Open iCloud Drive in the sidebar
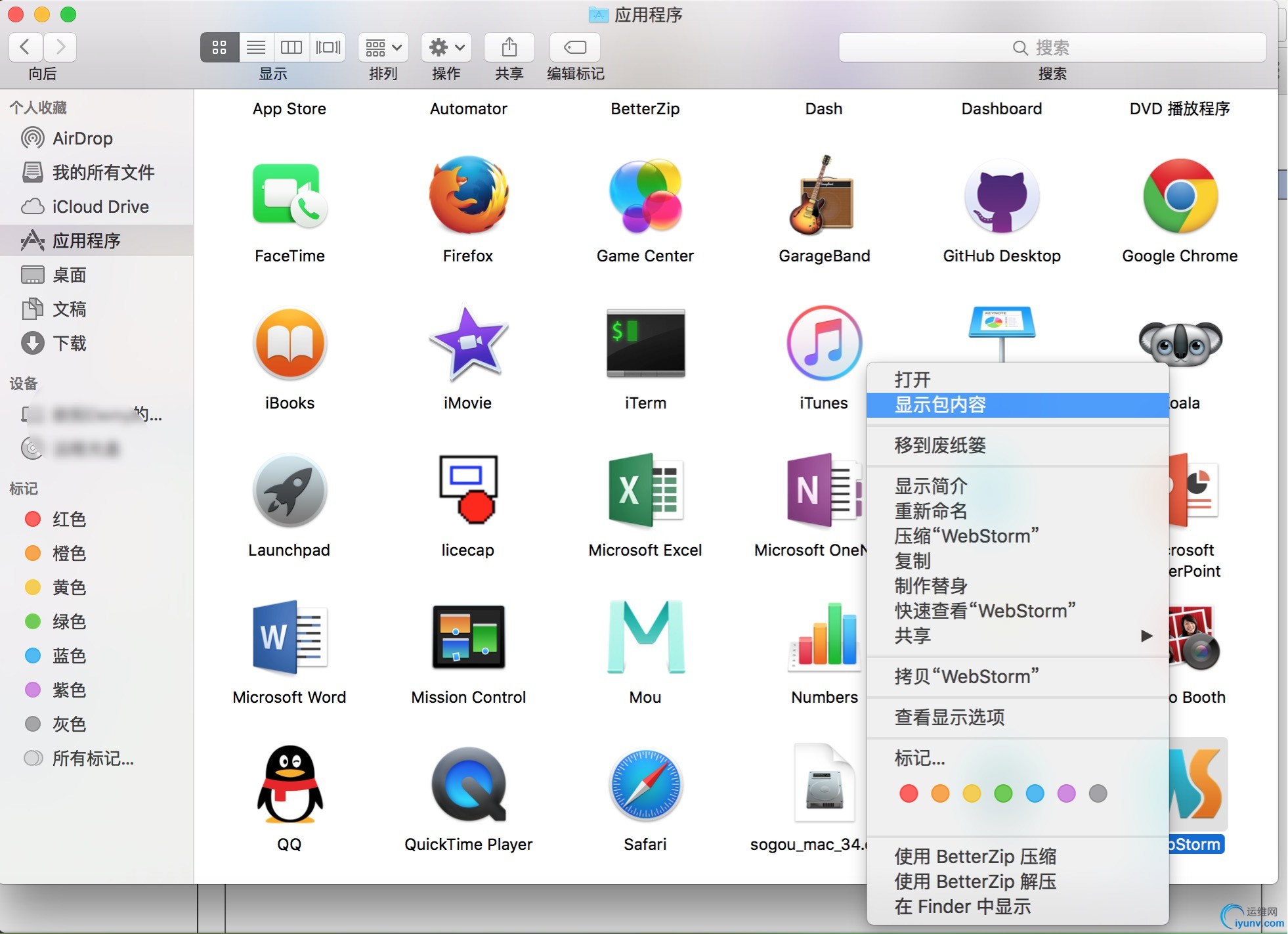 97,207
